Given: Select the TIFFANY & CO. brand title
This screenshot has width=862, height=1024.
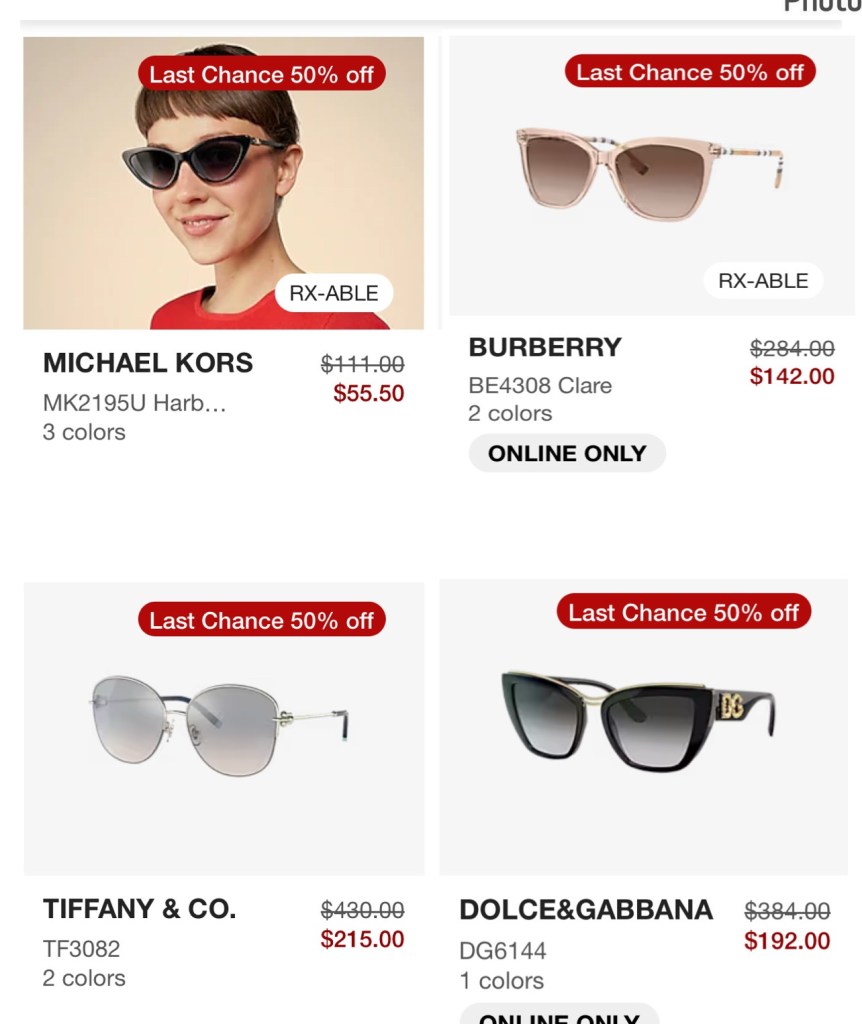Looking at the screenshot, I should pos(139,908).
